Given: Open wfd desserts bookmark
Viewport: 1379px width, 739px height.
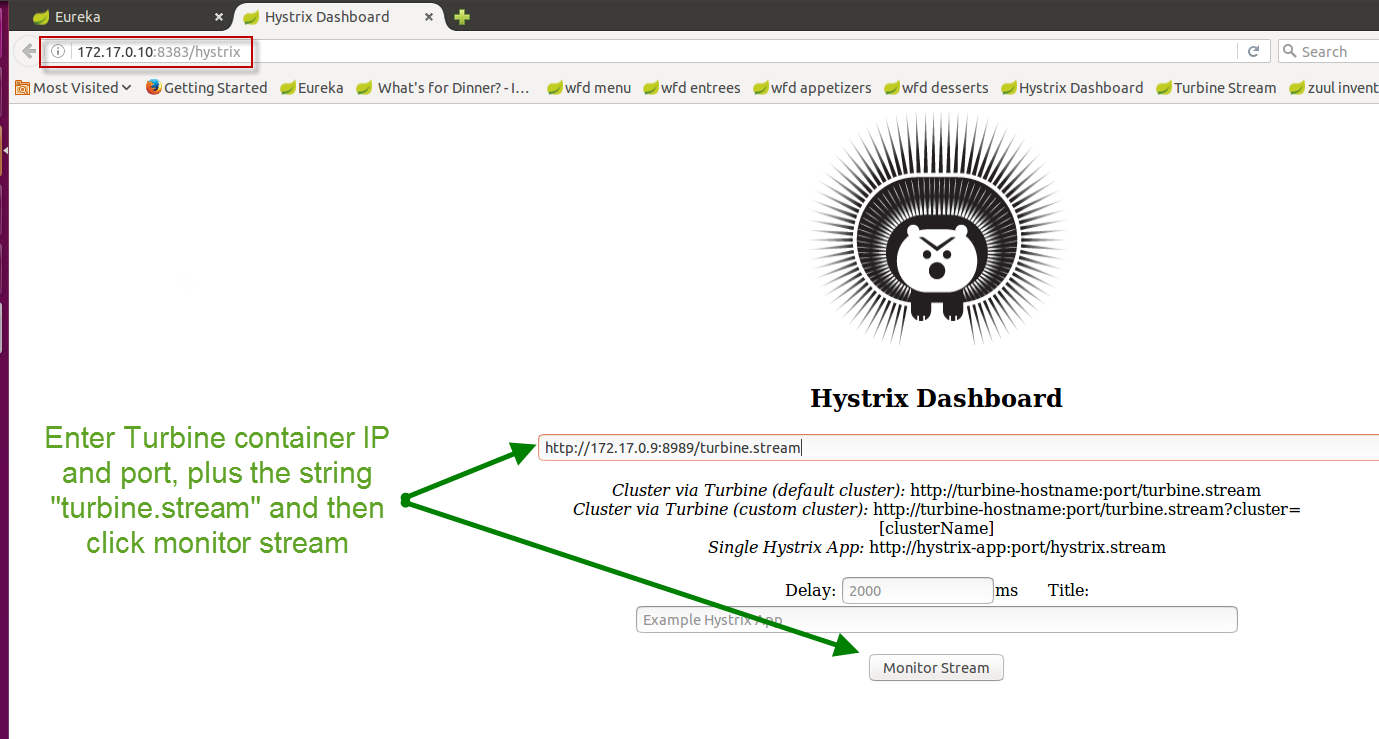Looking at the screenshot, I should (936, 88).
